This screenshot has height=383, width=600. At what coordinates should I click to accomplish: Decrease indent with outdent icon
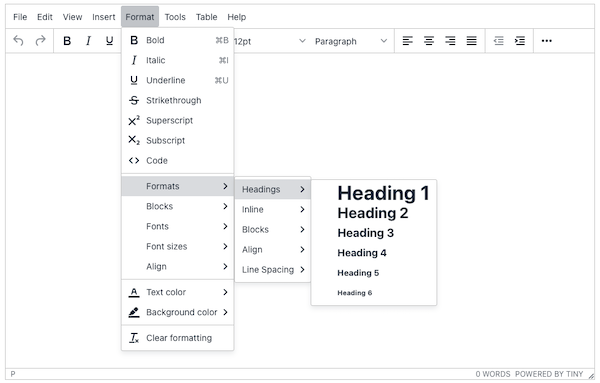click(498, 41)
